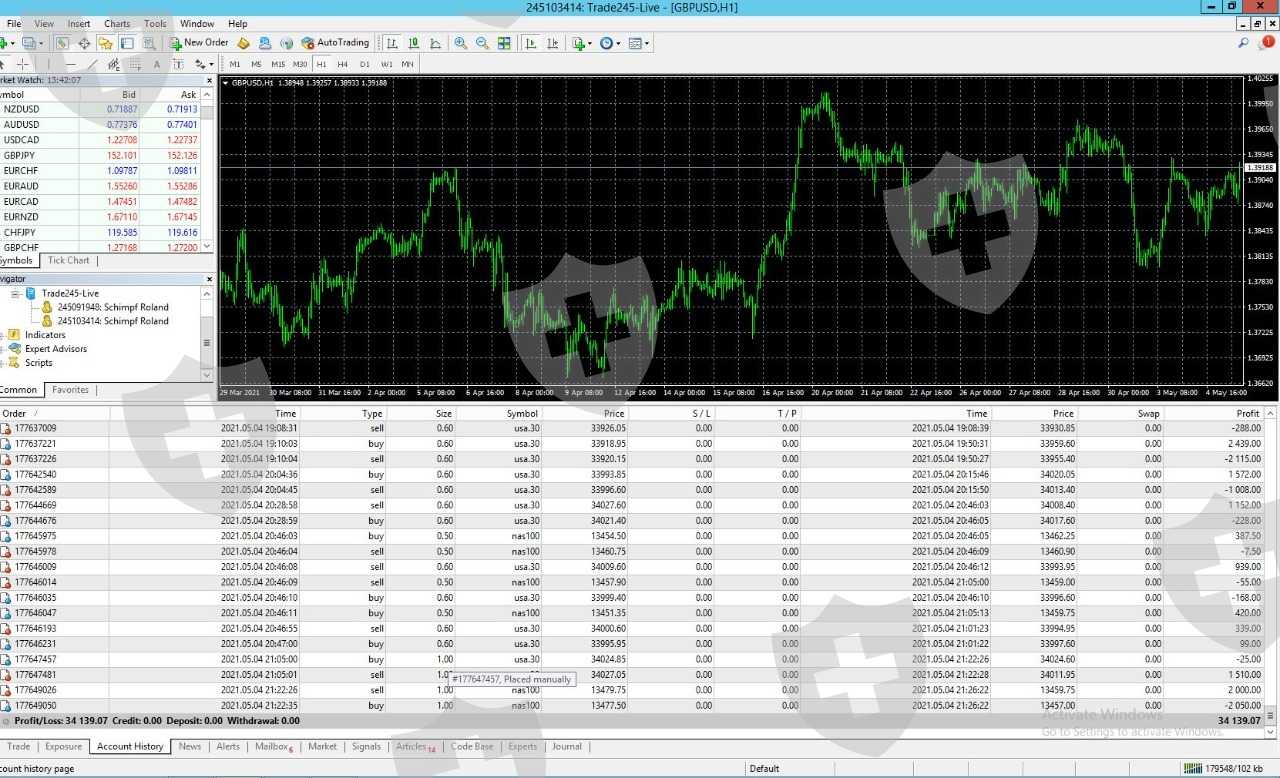The width and height of the screenshot is (1280, 778).
Task: Select the H4 timeframe button
Action: (343, 64)
